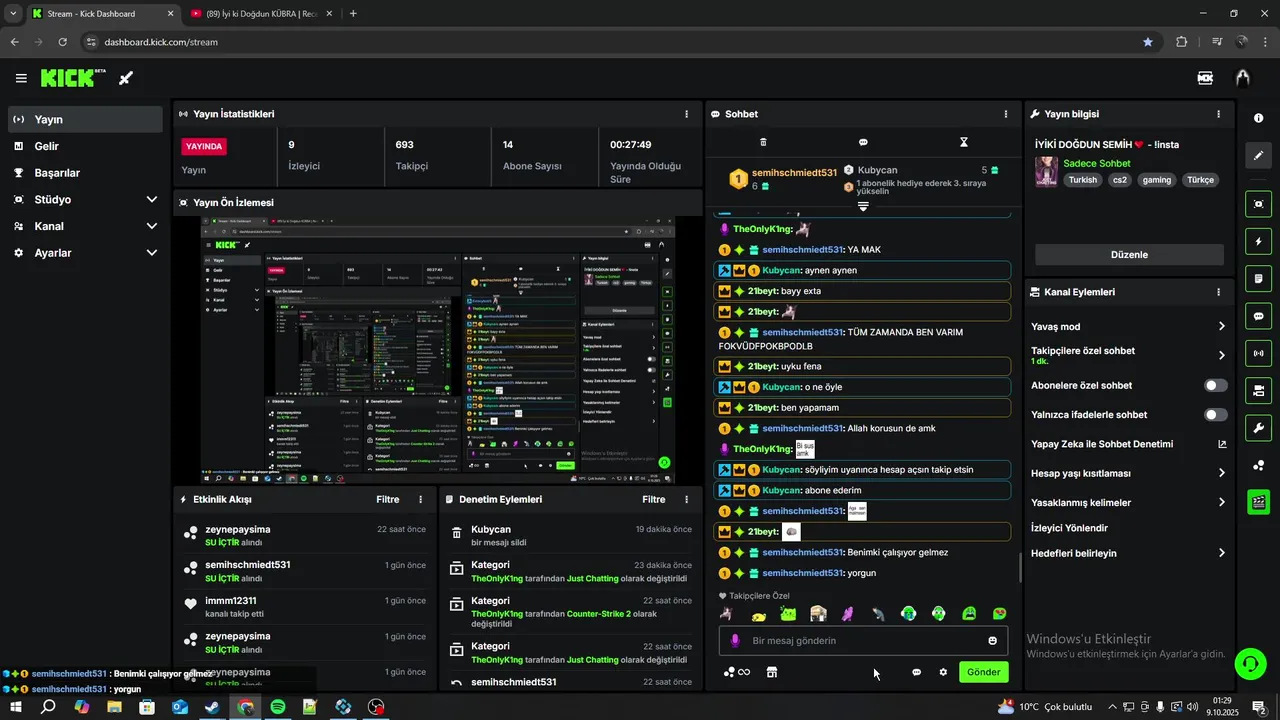Toggle Yalnızca ifadelerle sohbet switch

1216,414
